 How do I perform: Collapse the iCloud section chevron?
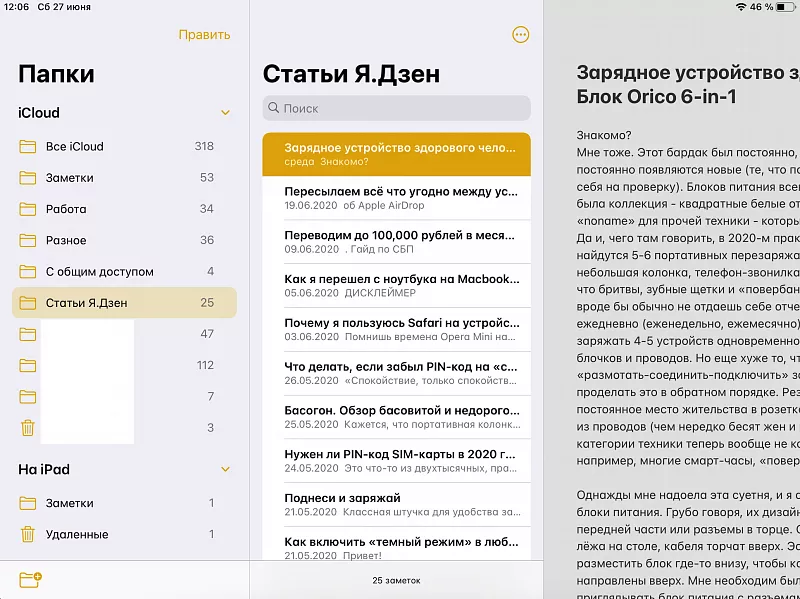(x=225, y=113)
